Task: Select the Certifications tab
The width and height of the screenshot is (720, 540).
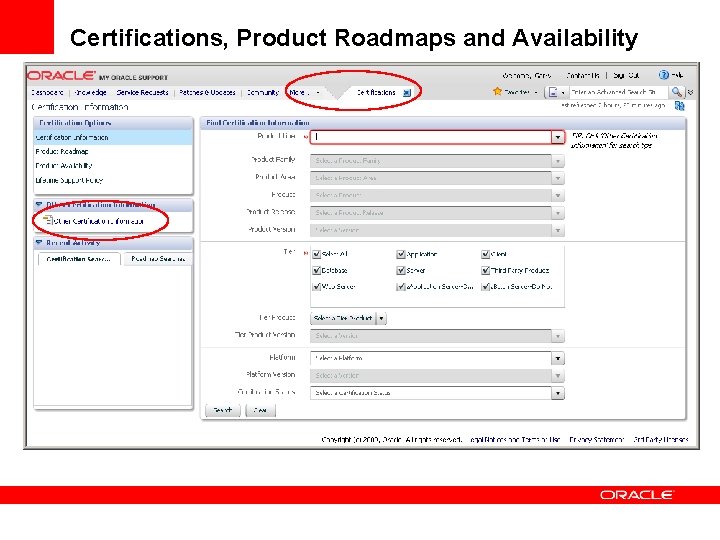Action: pos(376,92)
